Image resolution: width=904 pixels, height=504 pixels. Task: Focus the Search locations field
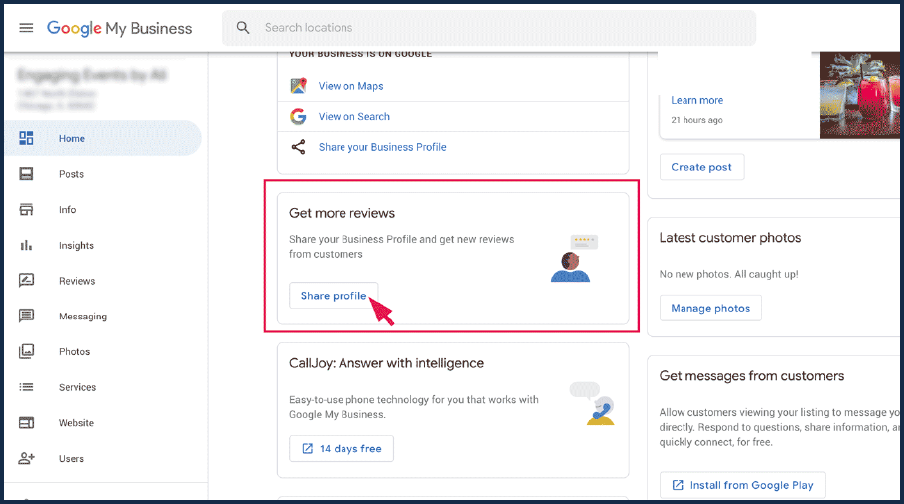[x=489, y=28]
